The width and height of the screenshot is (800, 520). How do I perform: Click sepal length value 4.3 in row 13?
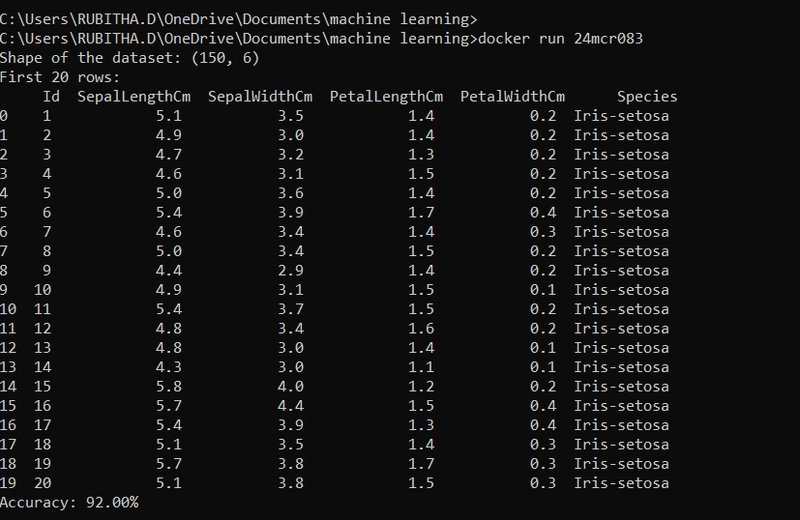point(168,367)
